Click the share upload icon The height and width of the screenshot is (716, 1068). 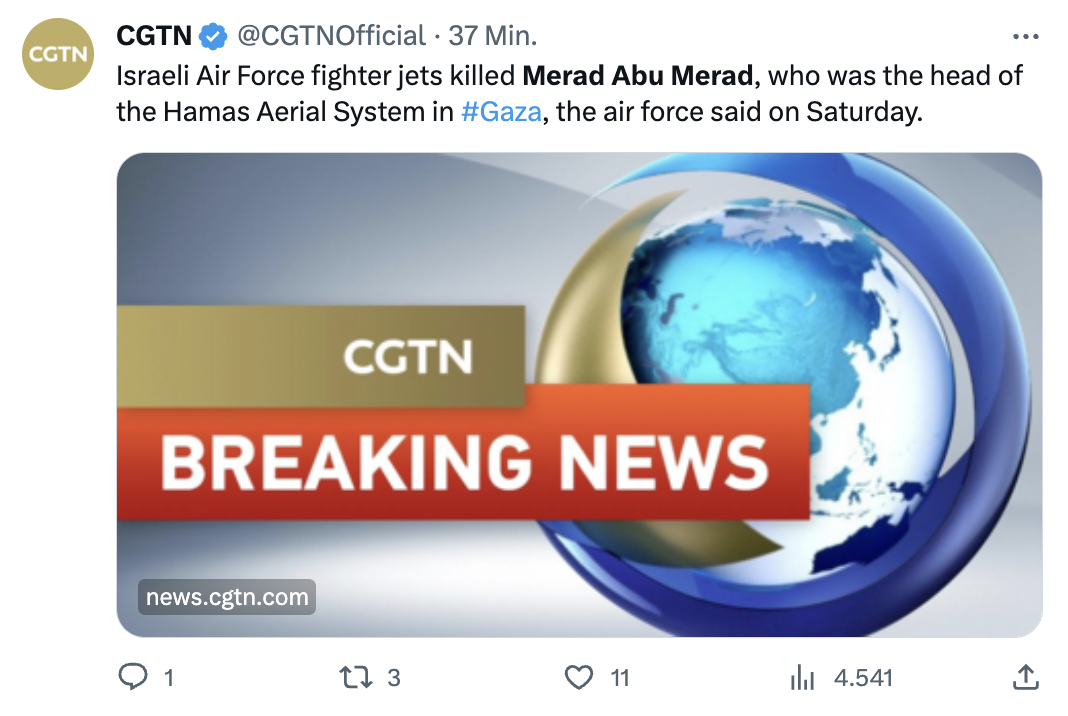click(x=1025, y=678)
